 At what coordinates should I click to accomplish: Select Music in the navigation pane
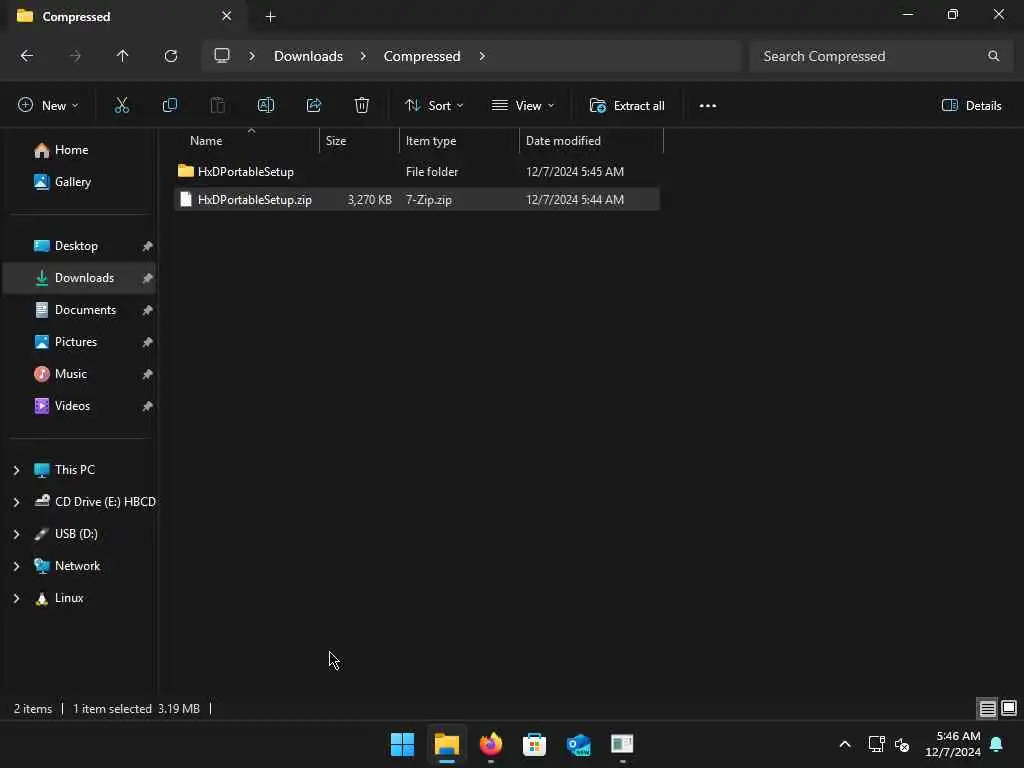pos(80,374)
